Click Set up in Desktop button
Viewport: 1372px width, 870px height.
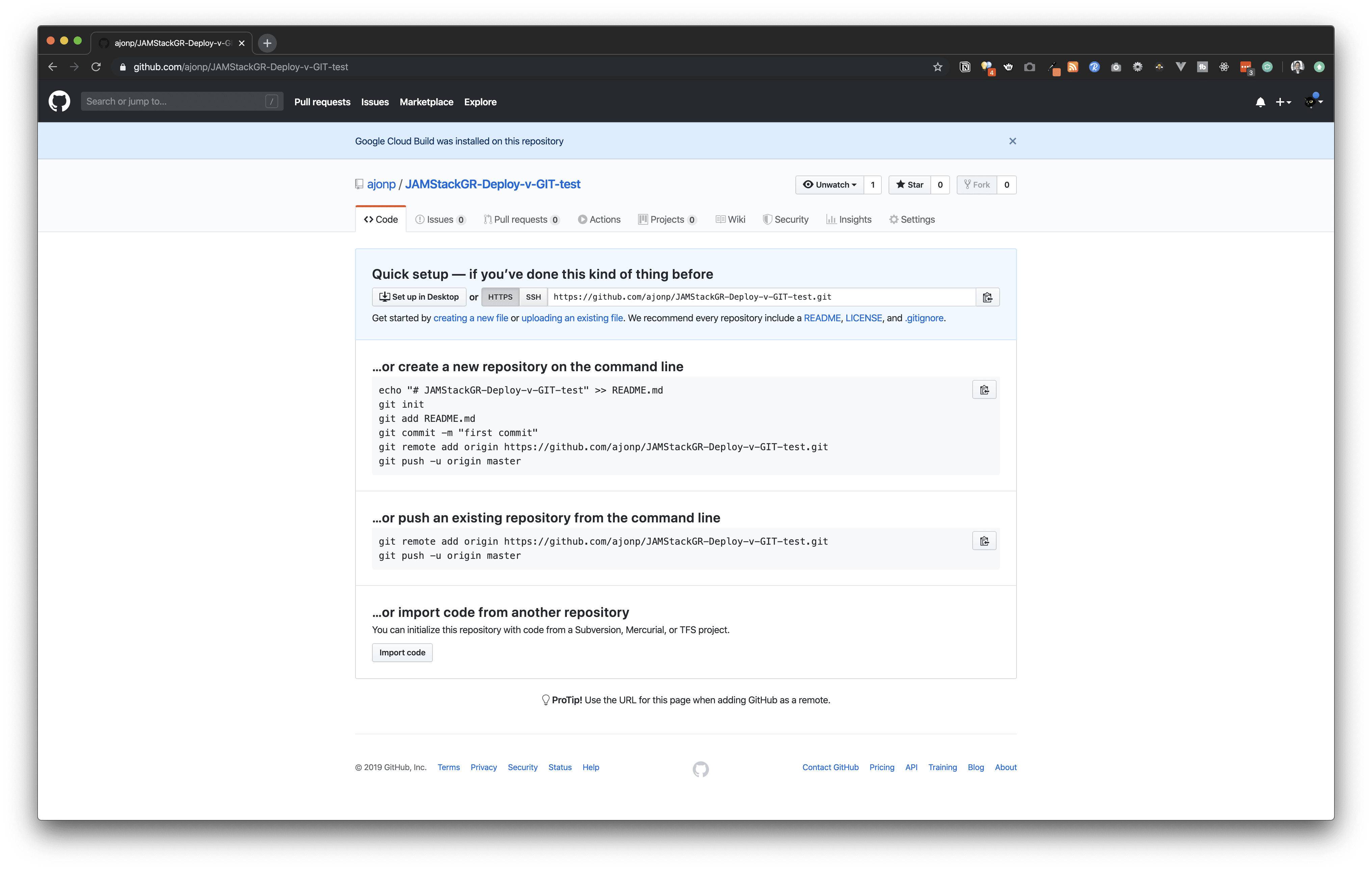(419, 297)
